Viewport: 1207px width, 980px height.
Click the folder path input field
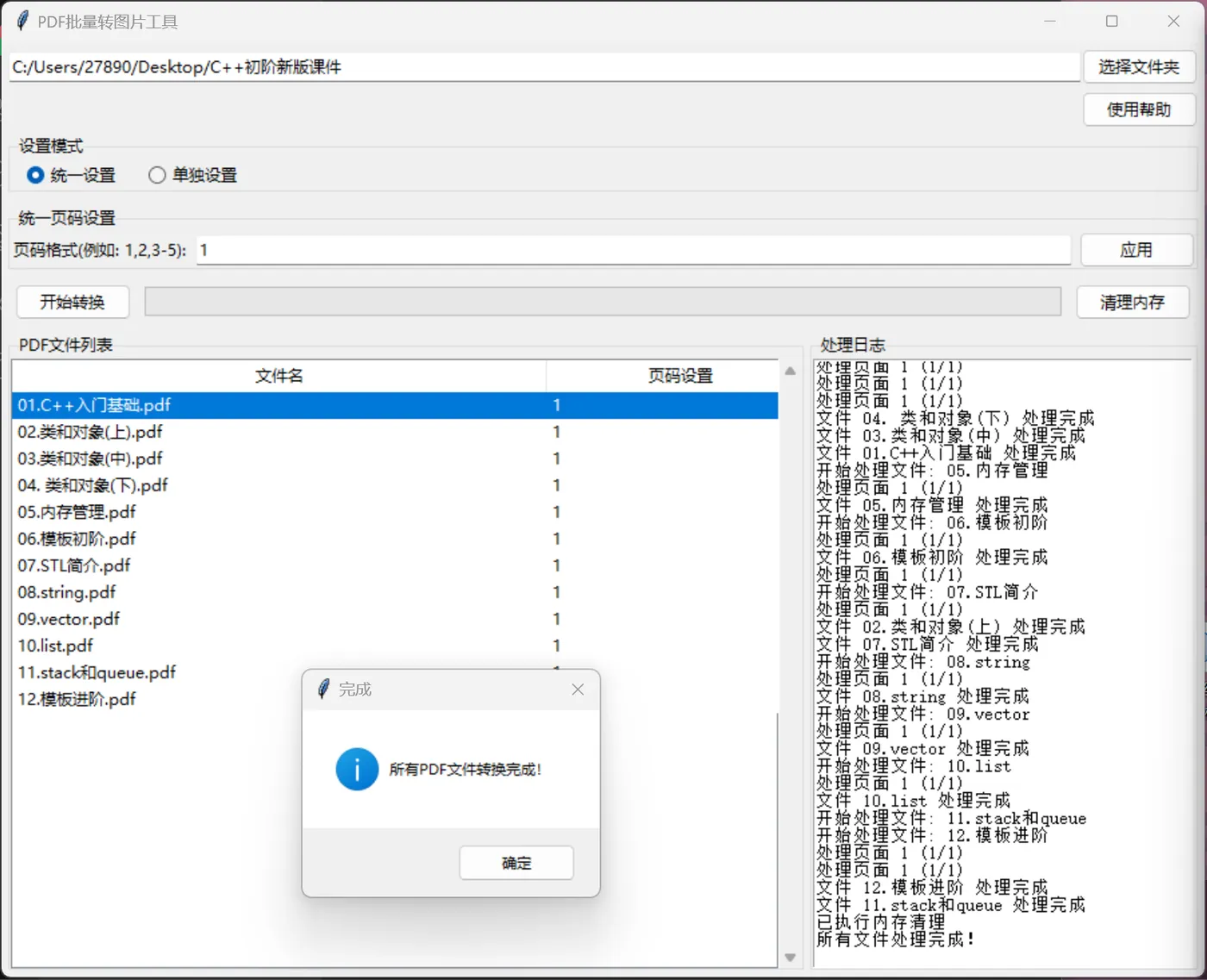pyautogui.click(x=545, y=67)
